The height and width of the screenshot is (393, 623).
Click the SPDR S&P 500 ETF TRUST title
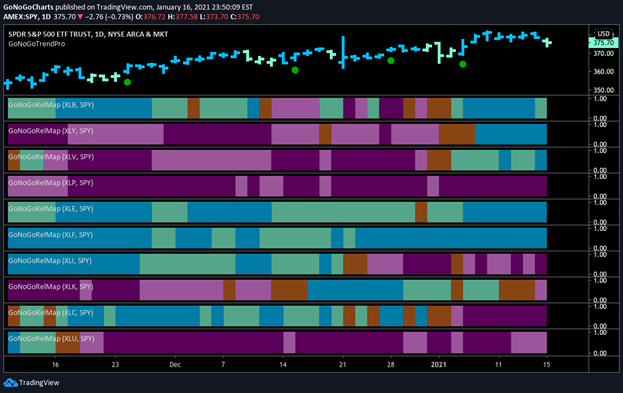(x=88, y=34)
